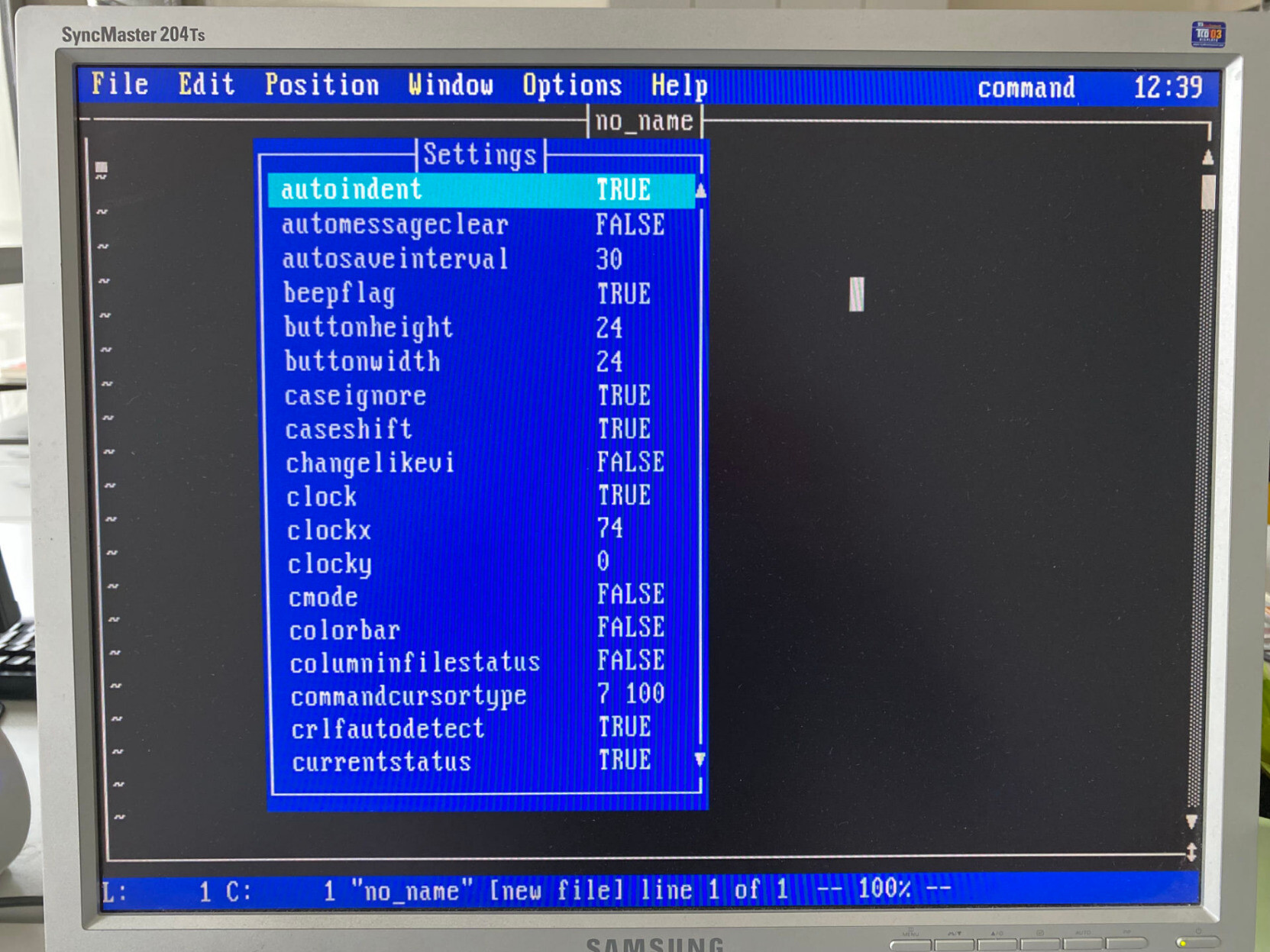
Task: Open the Options menu
Action: click(x=572, y=86)
